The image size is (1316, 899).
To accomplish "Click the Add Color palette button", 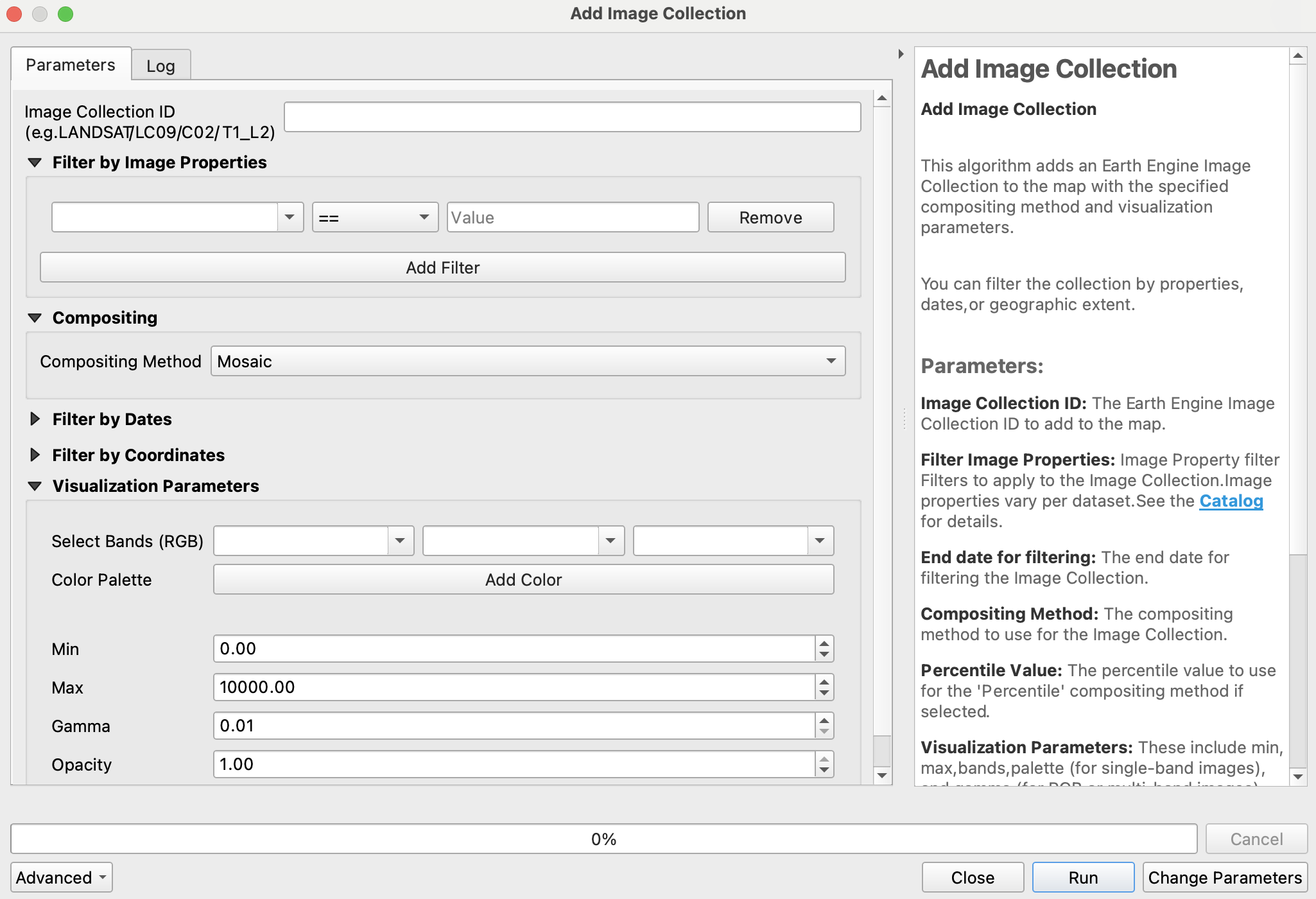I will (523, 580).
